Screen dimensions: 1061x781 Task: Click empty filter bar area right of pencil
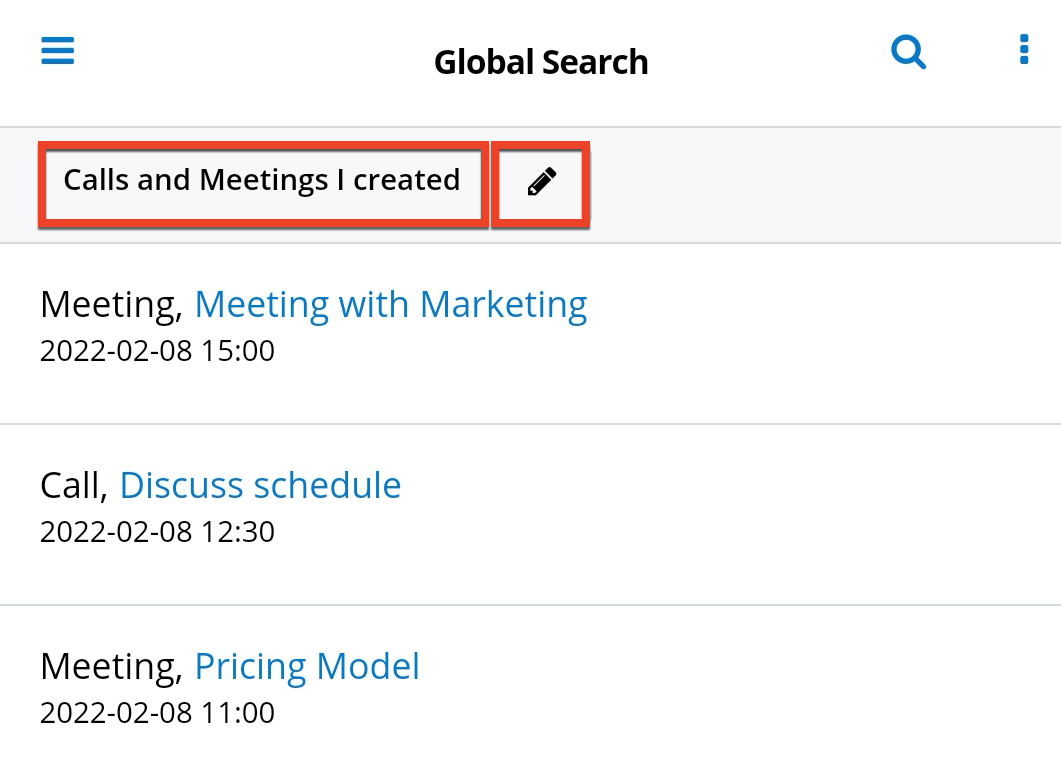820,184
